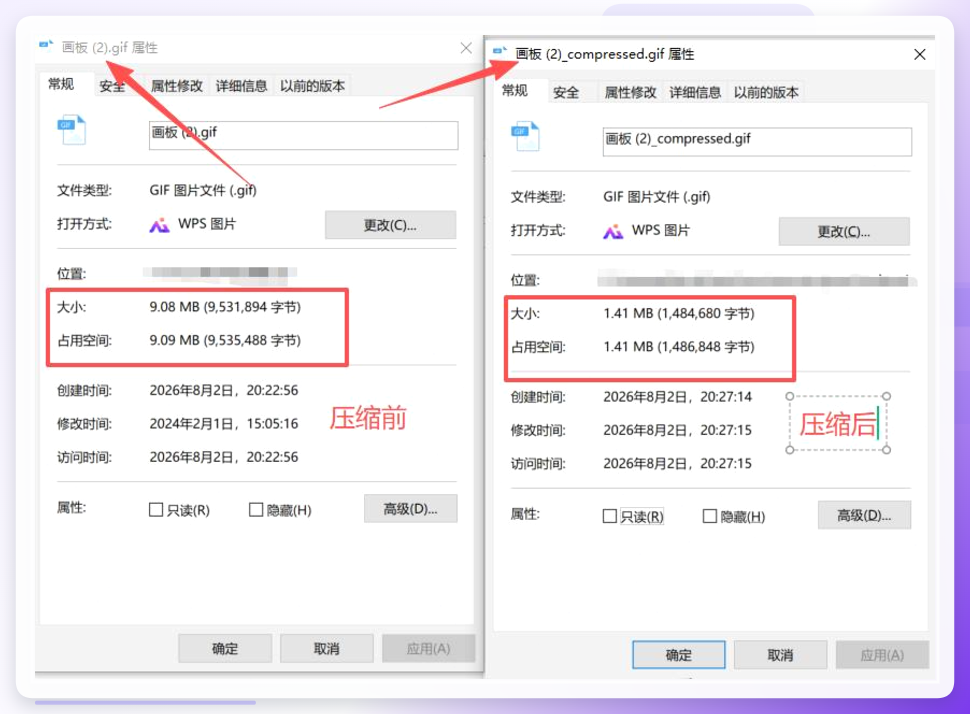Click size value 1.41 MB (1,484,680 字节)

pyautogui.click(x=679, y=313)
